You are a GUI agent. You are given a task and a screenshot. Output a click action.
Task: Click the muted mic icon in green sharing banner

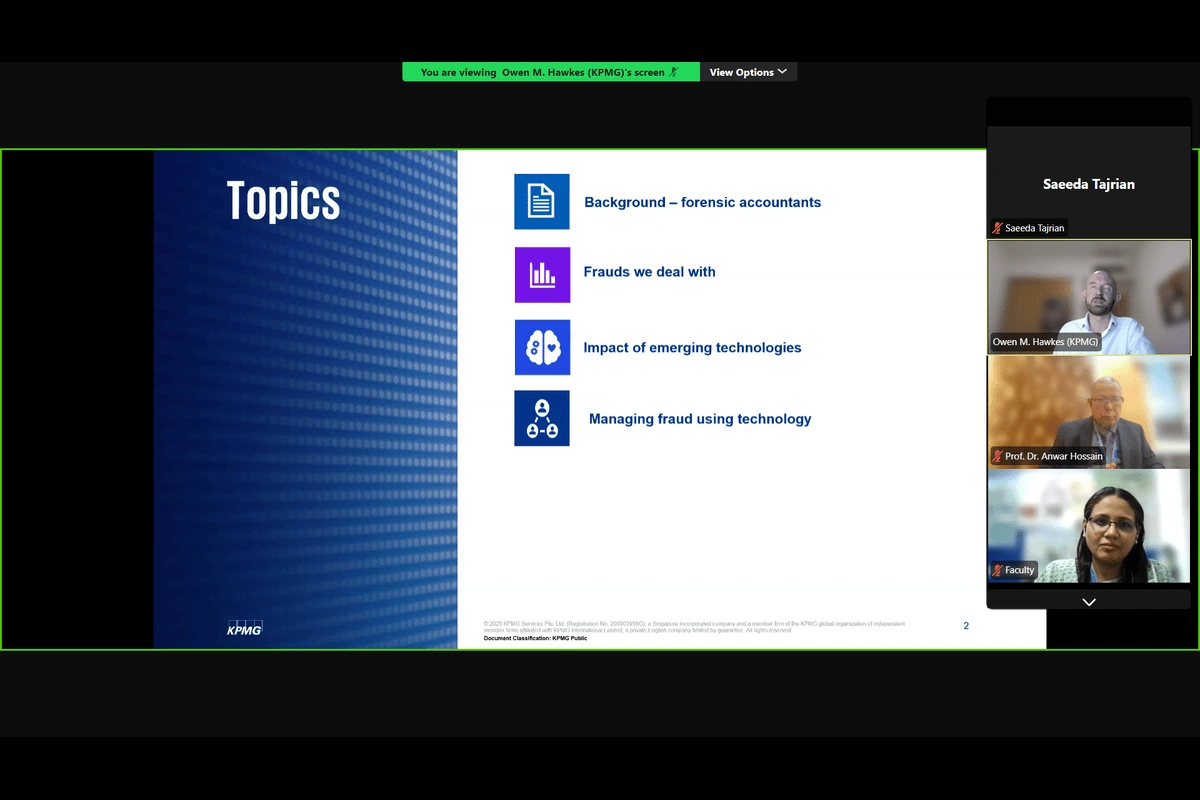pos(674,72)
